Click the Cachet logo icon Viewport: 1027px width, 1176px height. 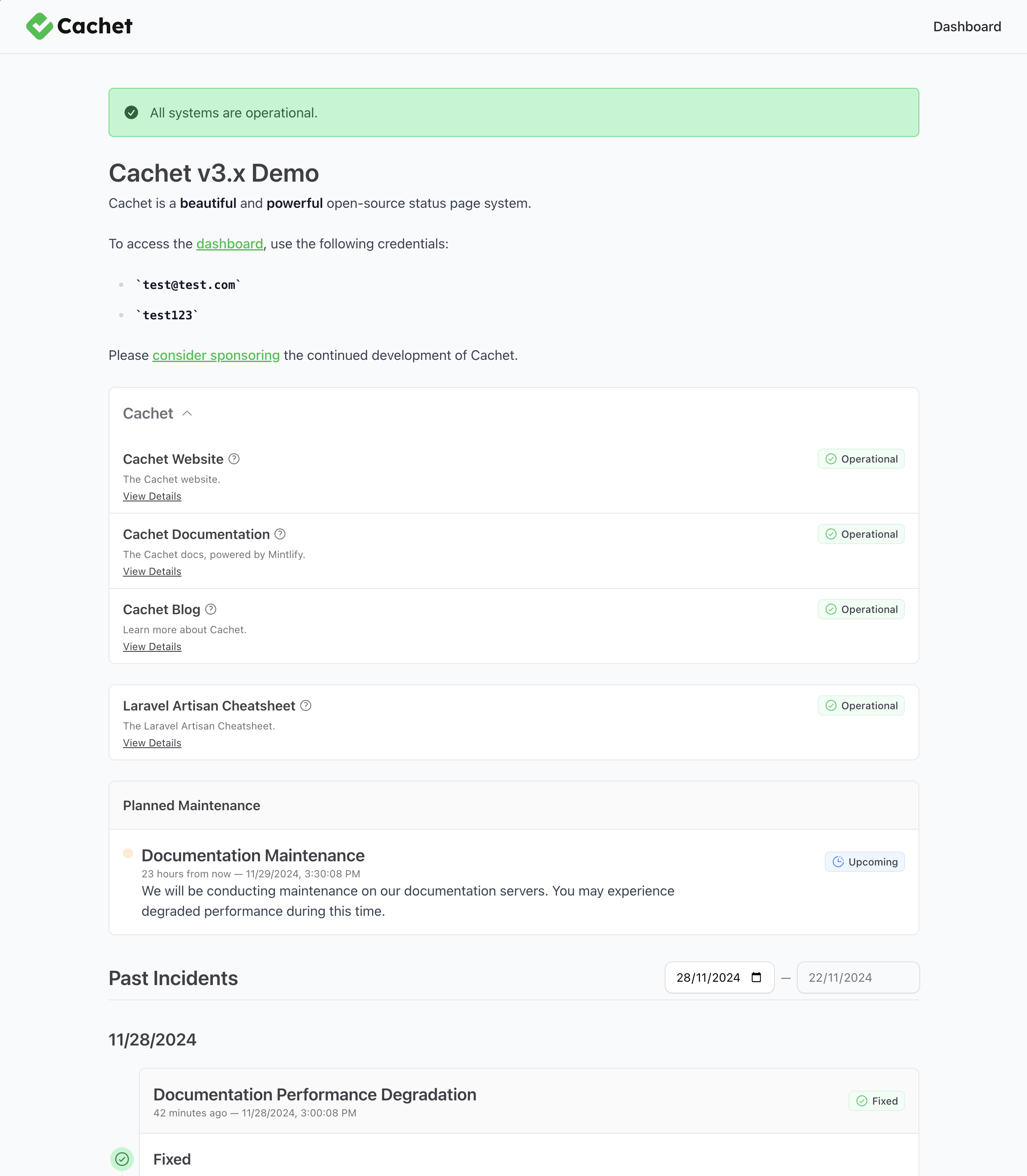pos(39,26)
